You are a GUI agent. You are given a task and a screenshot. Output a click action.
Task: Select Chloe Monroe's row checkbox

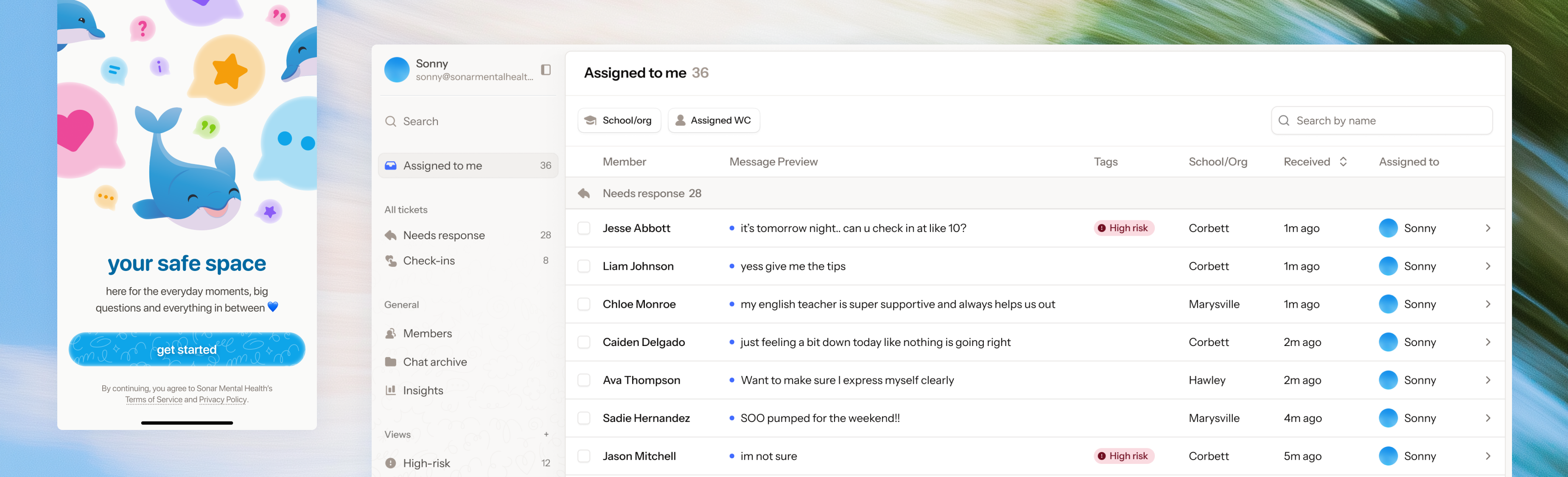(584, 304)
